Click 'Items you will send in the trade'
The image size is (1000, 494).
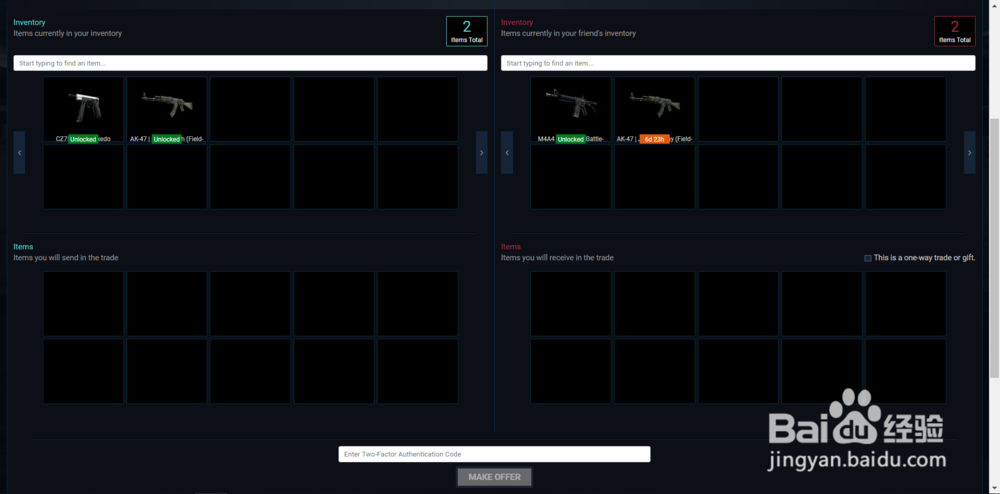66,258
